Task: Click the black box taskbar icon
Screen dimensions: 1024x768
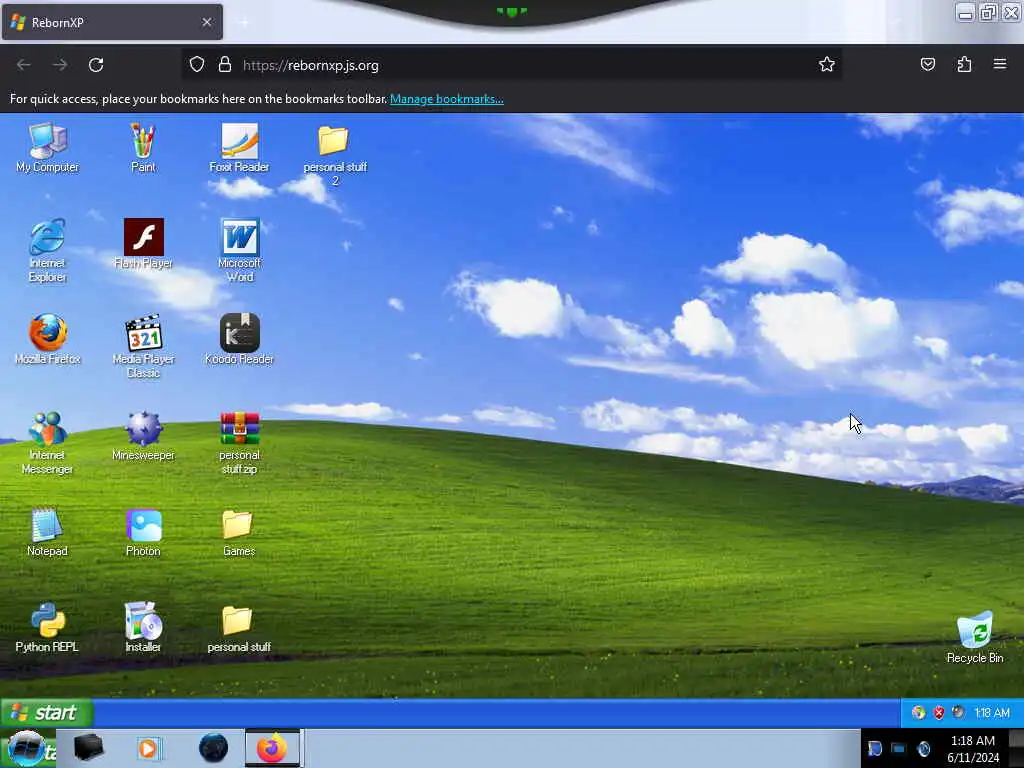Action: point(89,748)
